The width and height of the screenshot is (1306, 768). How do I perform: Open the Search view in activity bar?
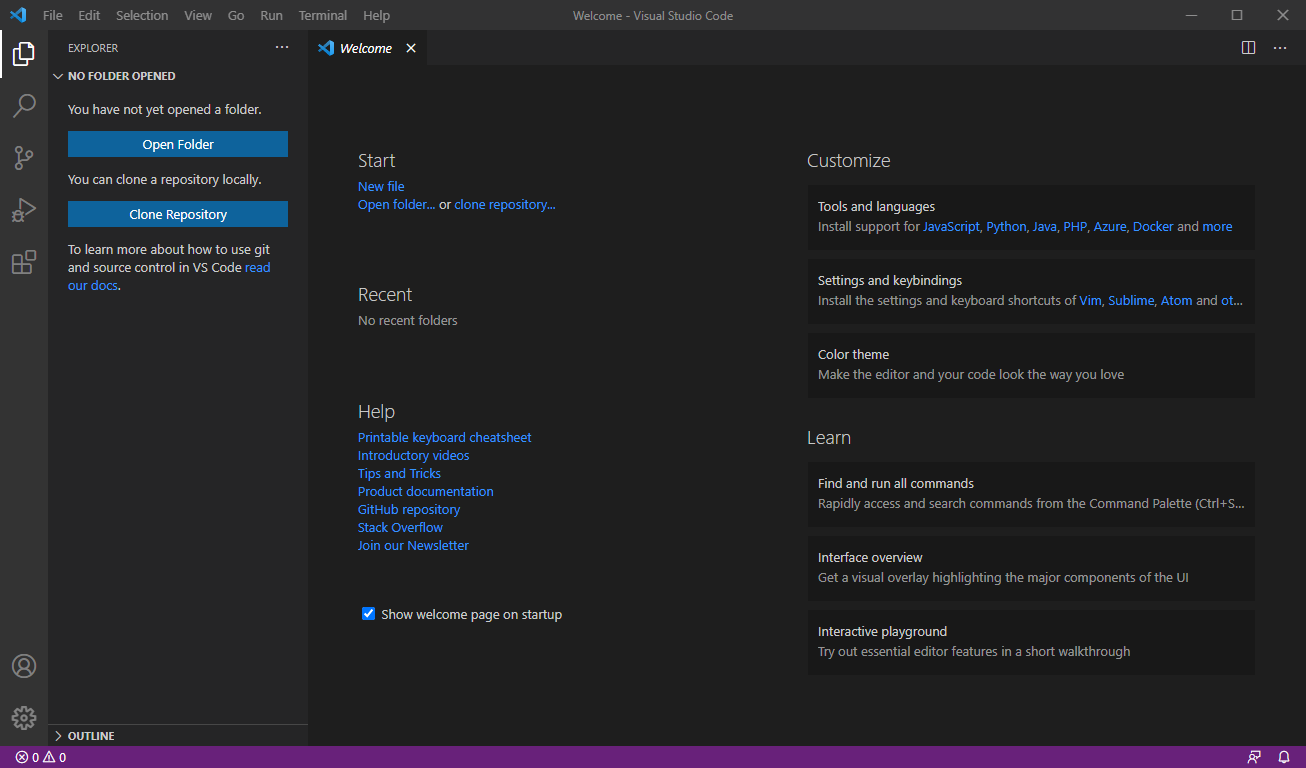(24, 105)
